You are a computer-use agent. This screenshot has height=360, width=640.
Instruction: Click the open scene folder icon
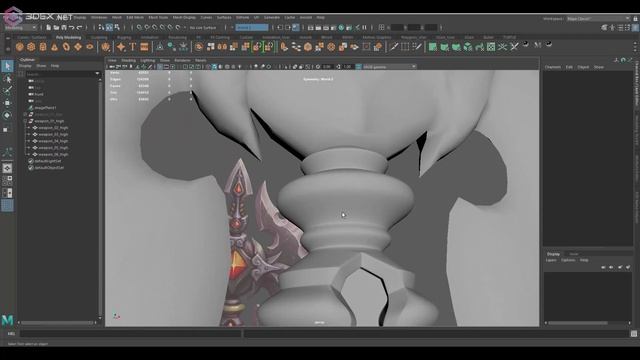pyautogui.click(x=56, y=27)
